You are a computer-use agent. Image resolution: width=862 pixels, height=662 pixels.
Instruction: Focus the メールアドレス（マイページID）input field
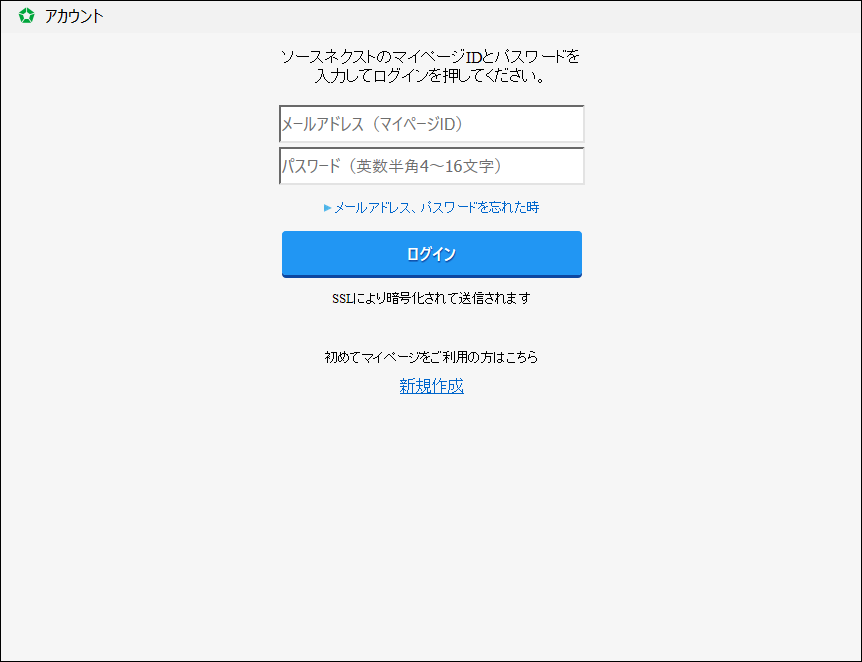(x=432, y=124)
